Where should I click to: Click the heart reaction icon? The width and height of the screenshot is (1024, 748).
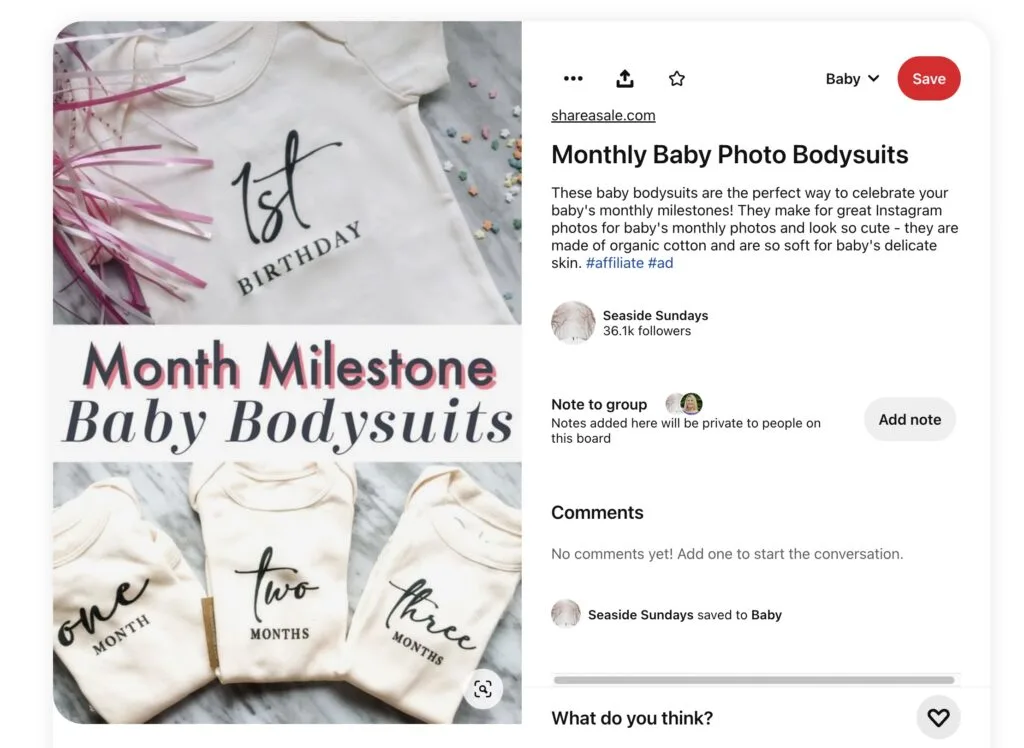938,717
